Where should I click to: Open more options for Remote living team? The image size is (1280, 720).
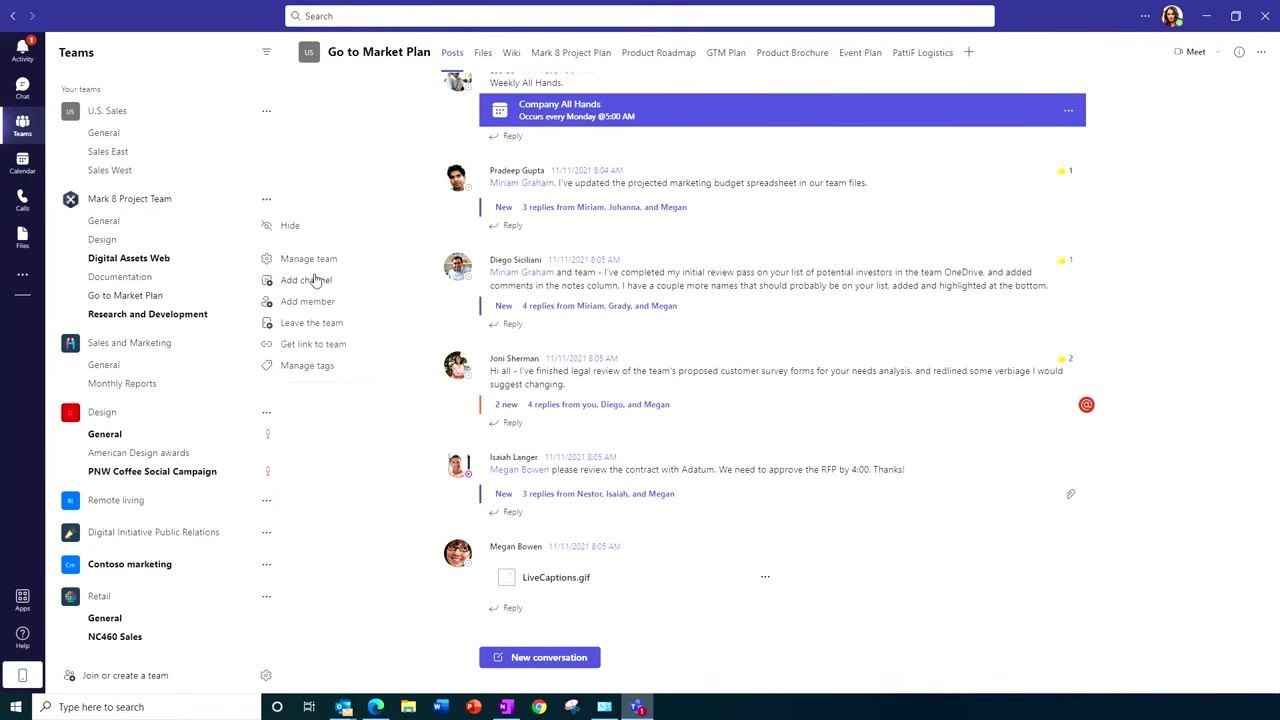[266, 500]
